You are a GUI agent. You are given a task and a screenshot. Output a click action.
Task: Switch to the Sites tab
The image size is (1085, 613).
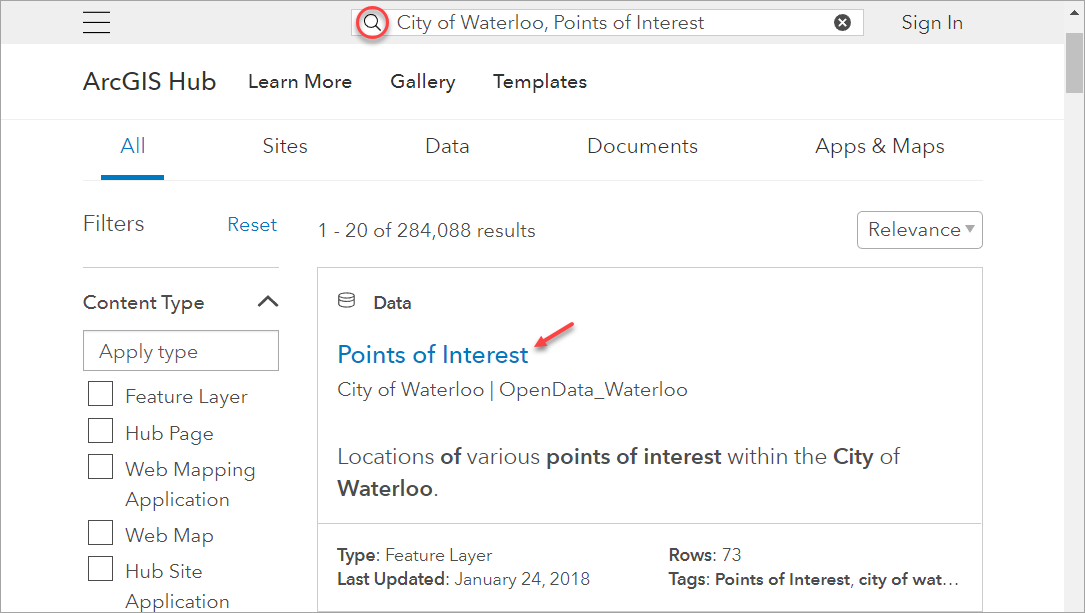click(x=284, y=147)
